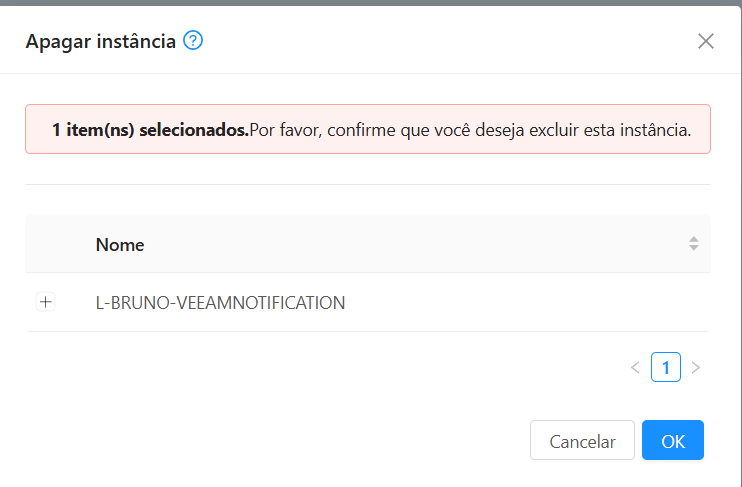
Task: Click the empty row space right of L-BRUNO-VEEAMNOTIFICATION
Action: pyautogui.click(x=520, y=302)
